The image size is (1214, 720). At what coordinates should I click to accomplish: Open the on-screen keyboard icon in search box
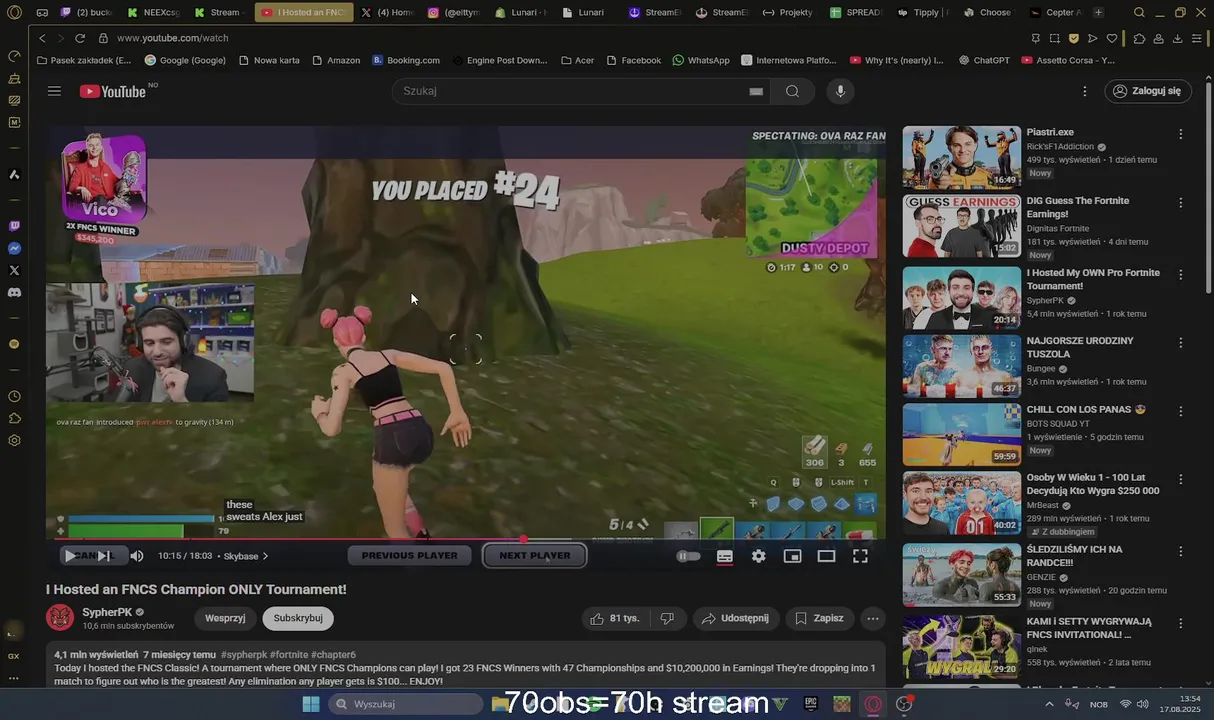click(756, 91)
